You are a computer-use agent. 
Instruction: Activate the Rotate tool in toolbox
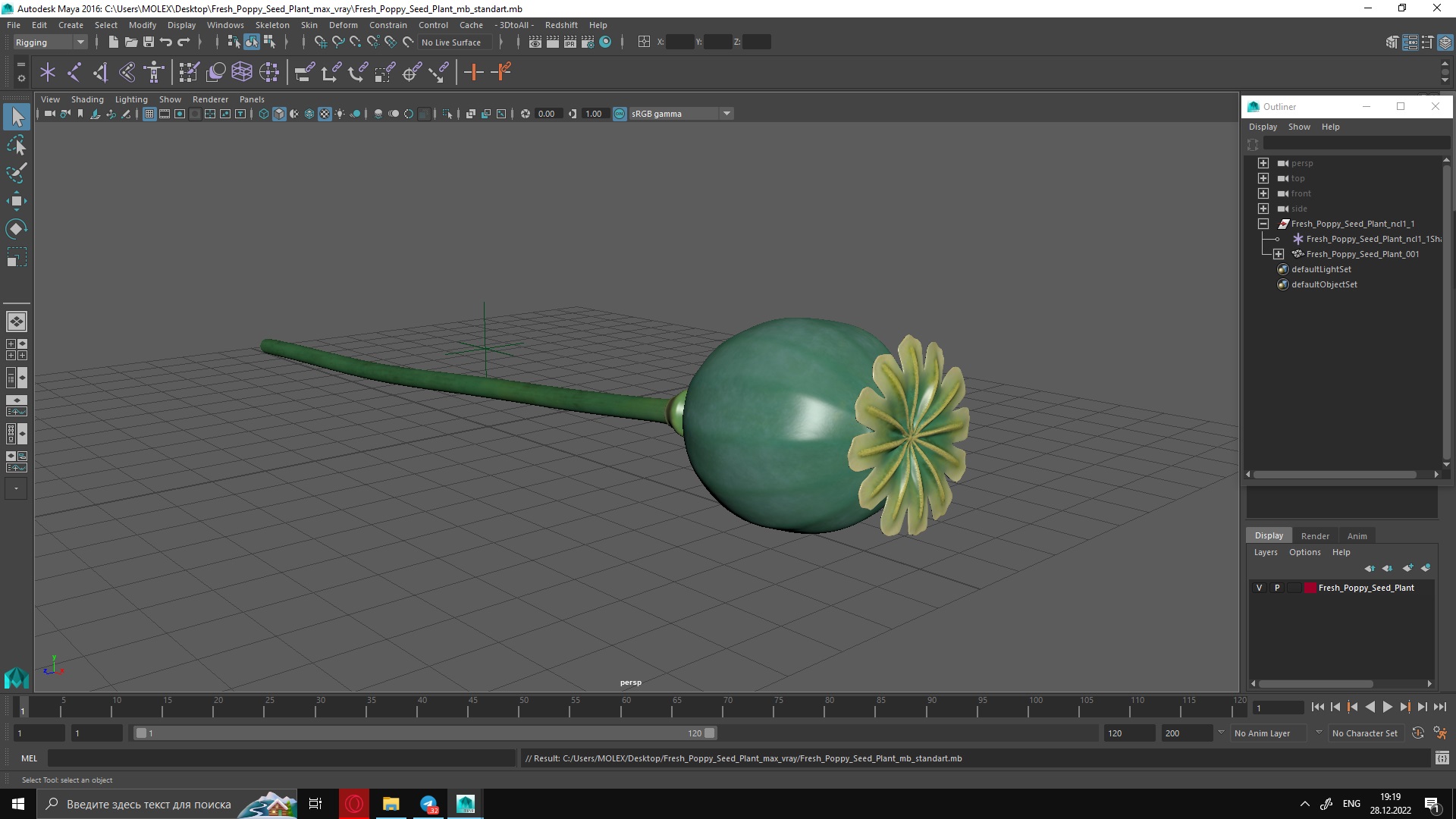pyautogui.click(x=17, y=229)
